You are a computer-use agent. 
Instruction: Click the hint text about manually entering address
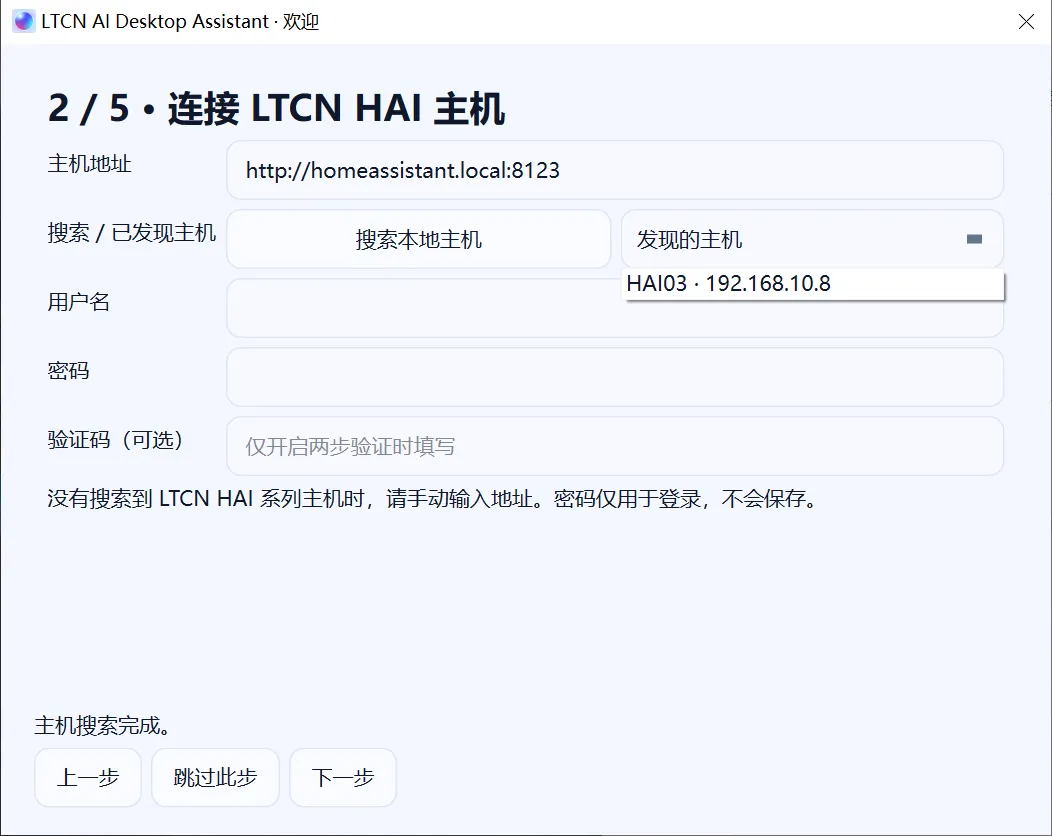pos(432,499)
